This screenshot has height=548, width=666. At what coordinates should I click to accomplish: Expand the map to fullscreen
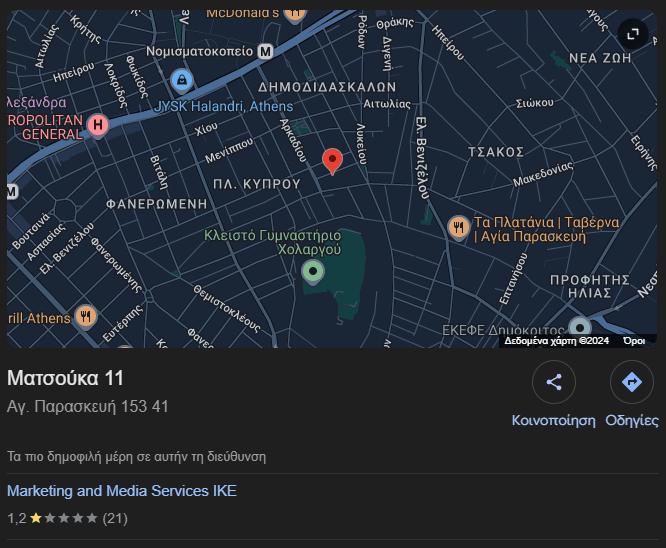pos(632,34)
